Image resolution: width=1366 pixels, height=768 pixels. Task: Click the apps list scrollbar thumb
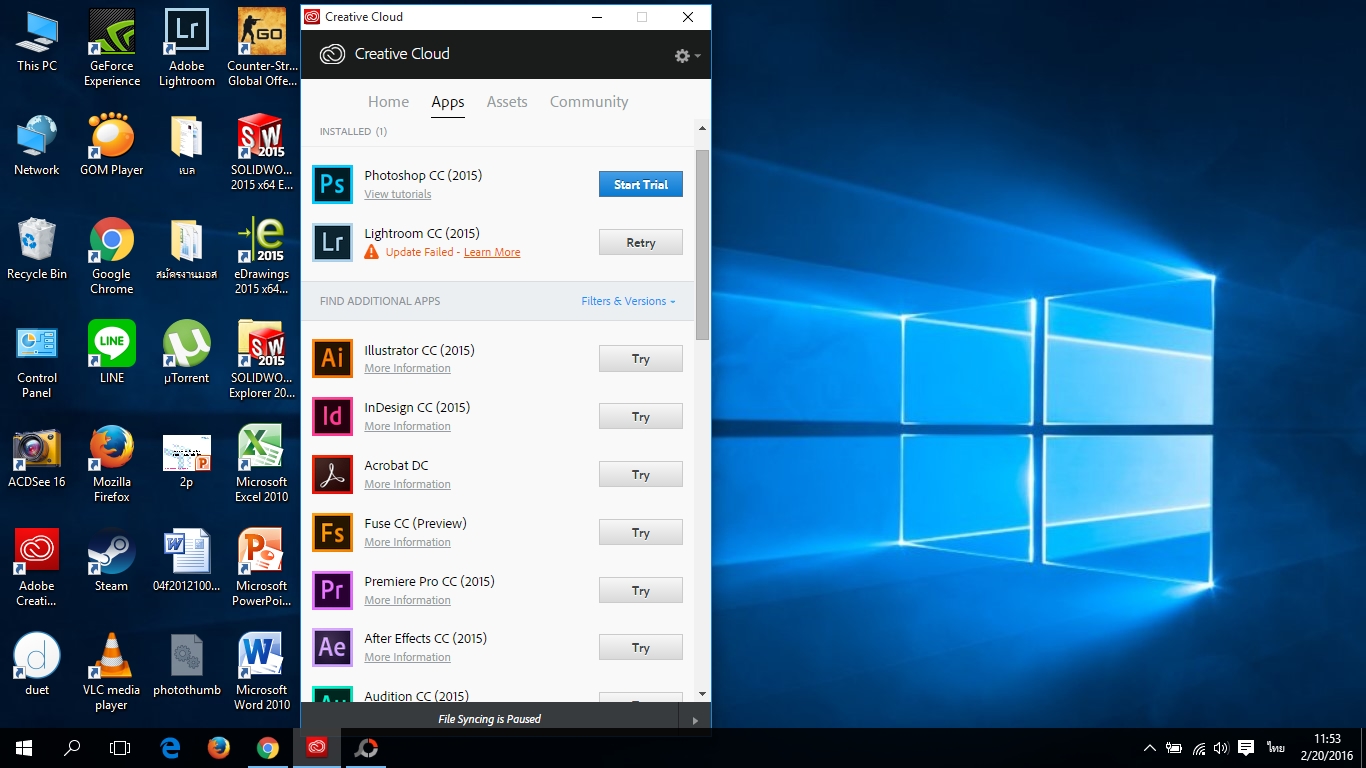click(702, 245)
